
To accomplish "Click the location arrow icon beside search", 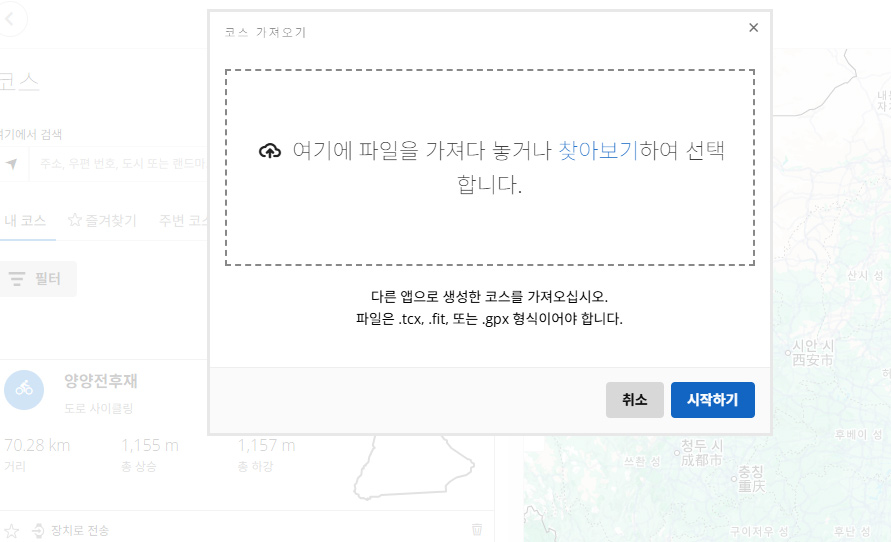I will (11, 164).
